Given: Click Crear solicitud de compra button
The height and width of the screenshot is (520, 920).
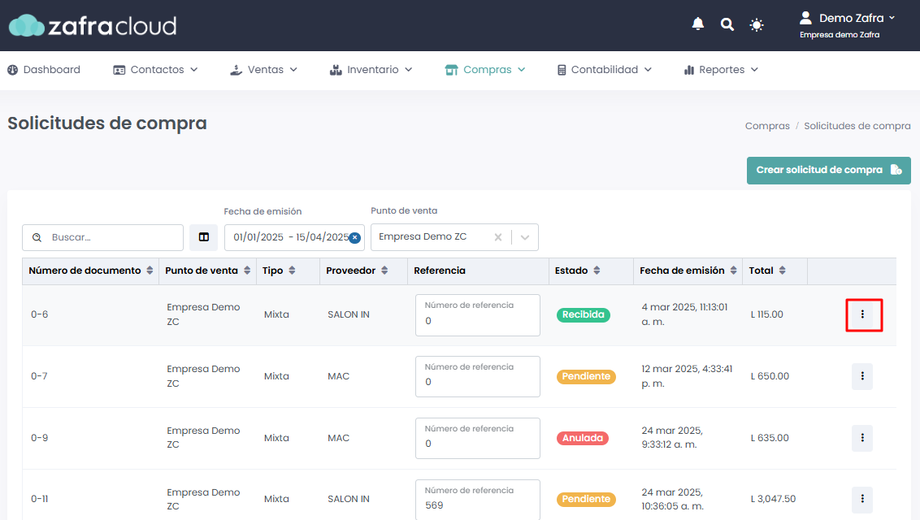Looking at the screenshot, I should point(828,170).
